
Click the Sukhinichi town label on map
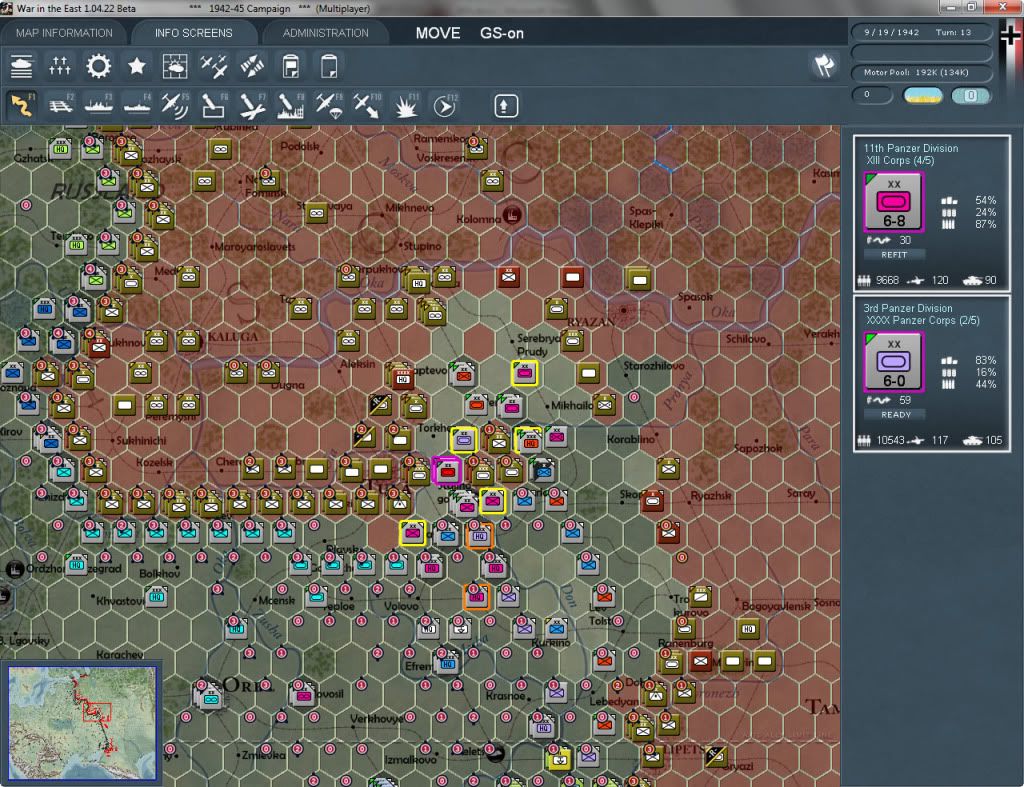coord(141,441)
